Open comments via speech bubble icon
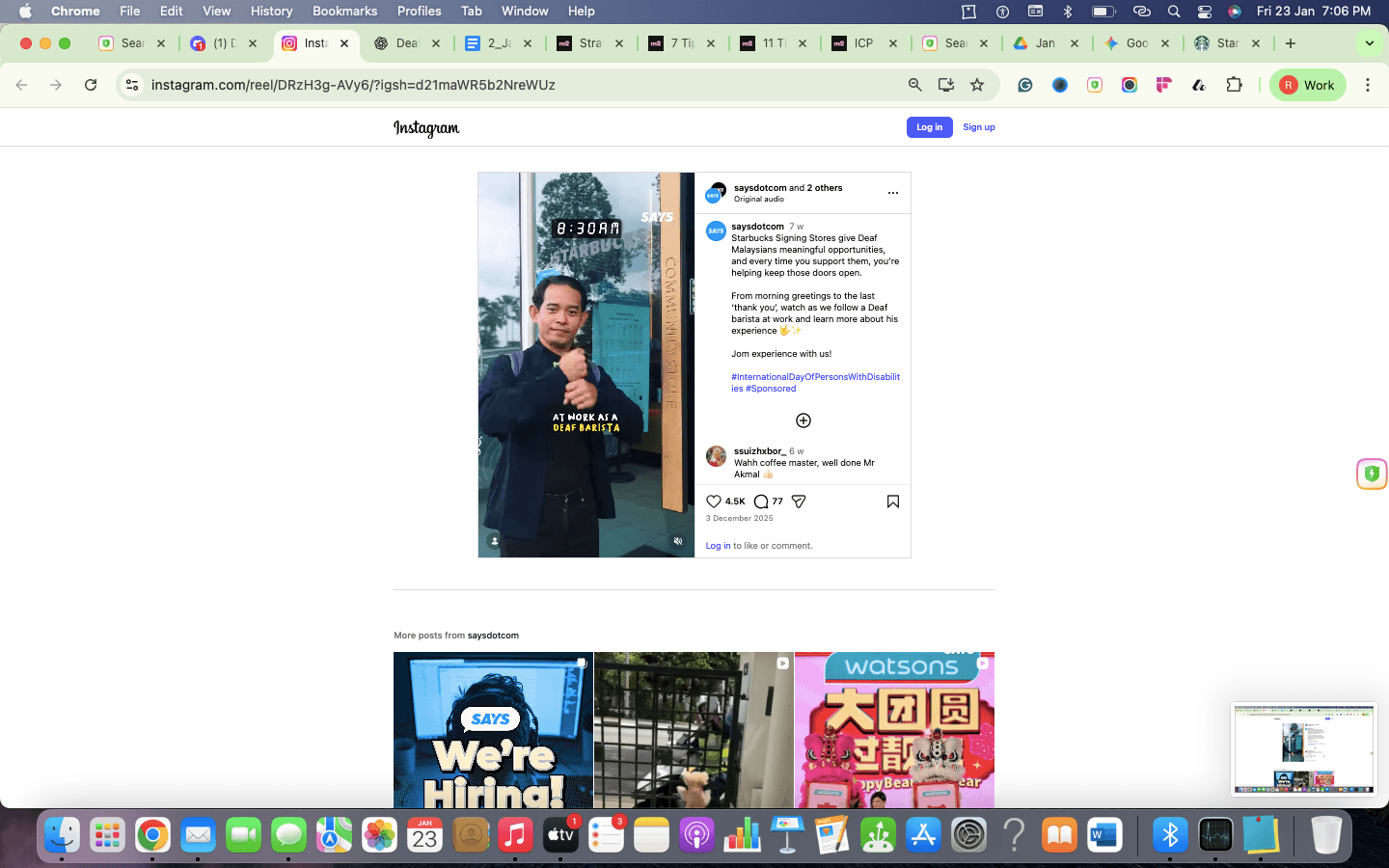The height and width of the screenshot is (868, 1389). [761, 502]
